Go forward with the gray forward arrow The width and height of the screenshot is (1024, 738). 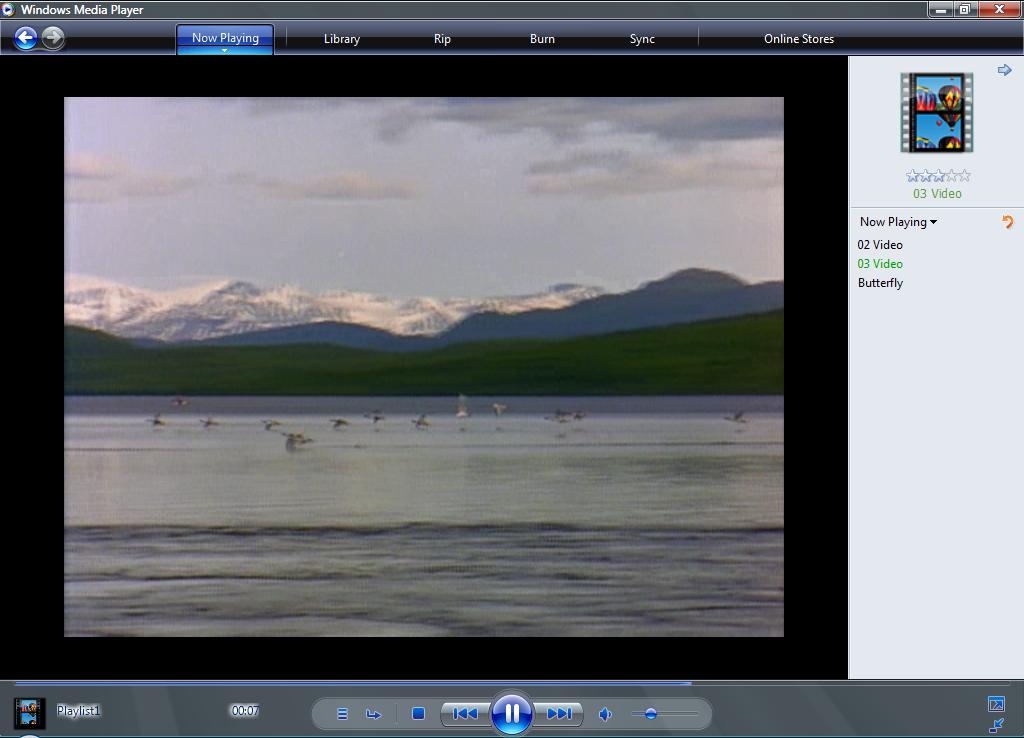(x=54, y=37)
